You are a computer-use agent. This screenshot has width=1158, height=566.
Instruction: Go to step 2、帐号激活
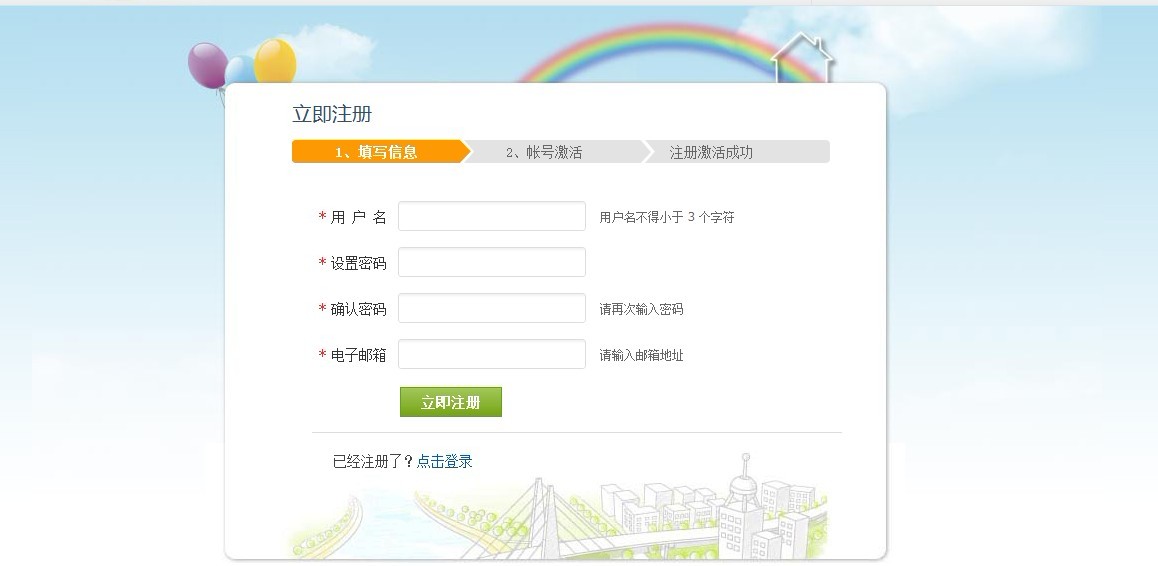point(544,152)
